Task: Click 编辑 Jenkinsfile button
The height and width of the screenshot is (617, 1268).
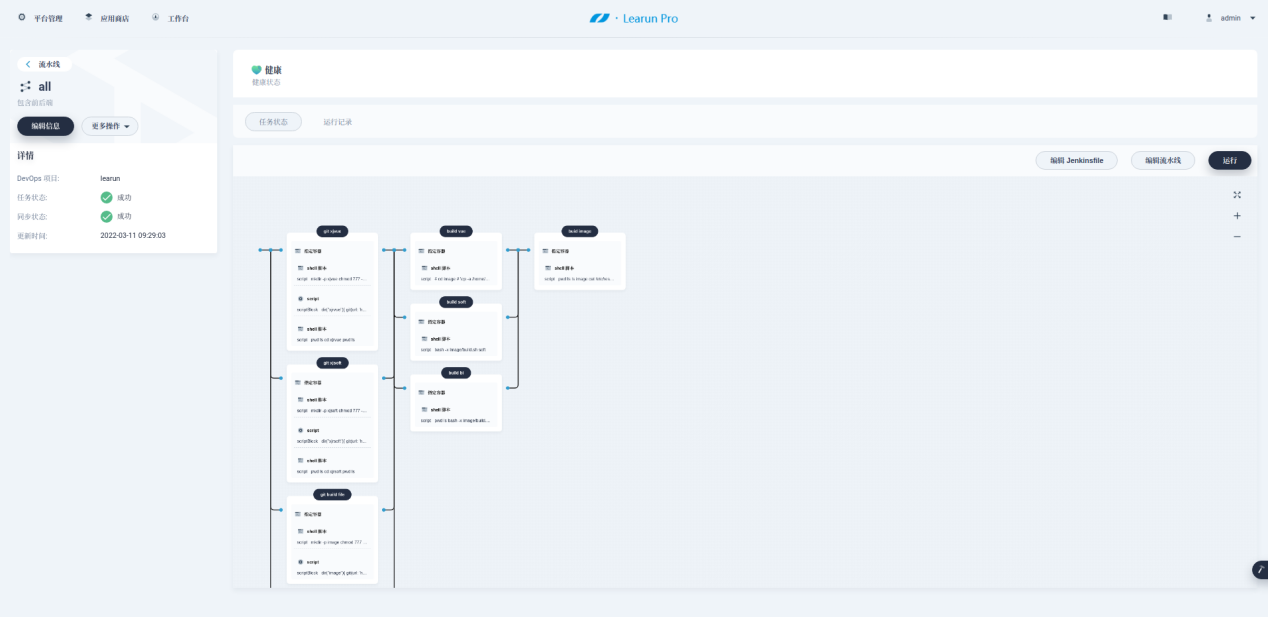Action: click(1076, 160)
